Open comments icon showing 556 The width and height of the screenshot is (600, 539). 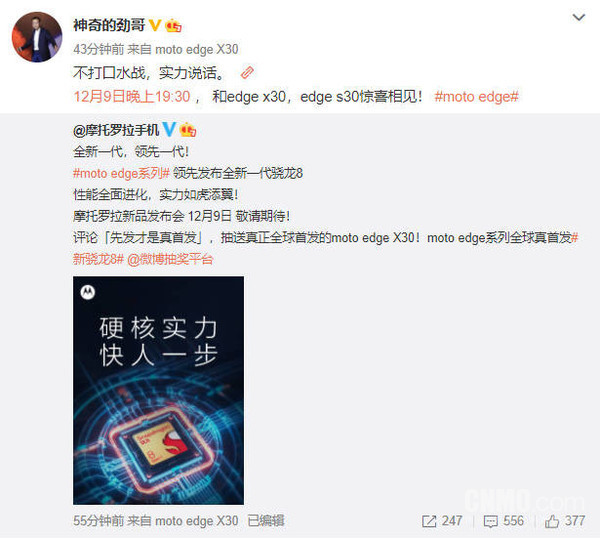[x=504, y=521]
